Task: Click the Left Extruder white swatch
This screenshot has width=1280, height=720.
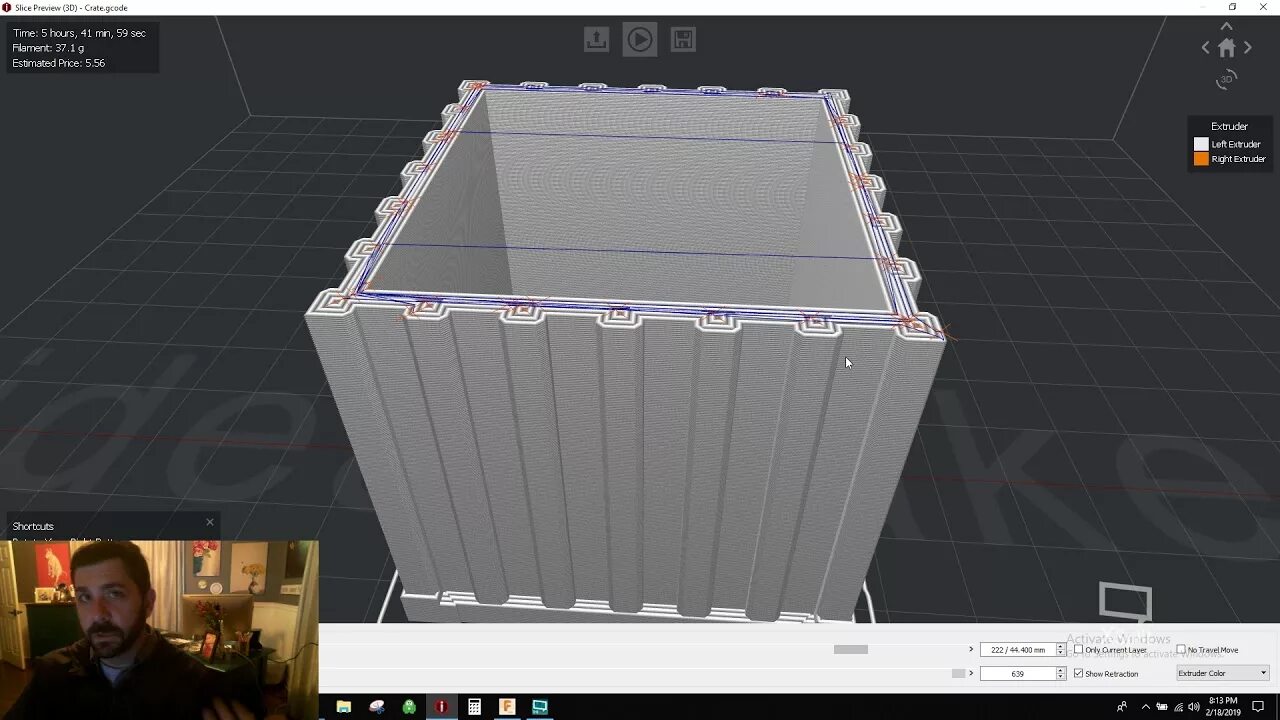Action: point(1201,144)
